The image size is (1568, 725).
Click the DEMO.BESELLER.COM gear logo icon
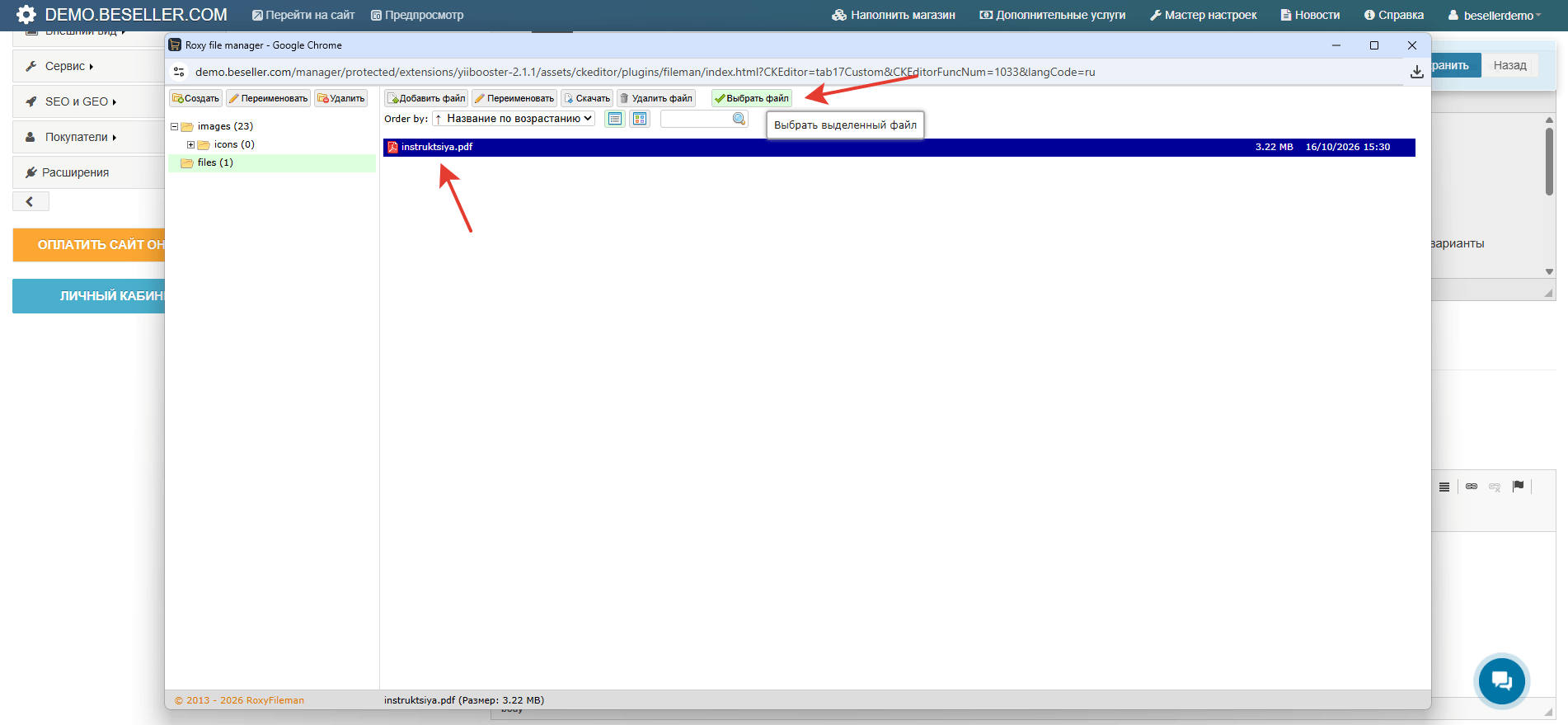click(x=26, y=15)
